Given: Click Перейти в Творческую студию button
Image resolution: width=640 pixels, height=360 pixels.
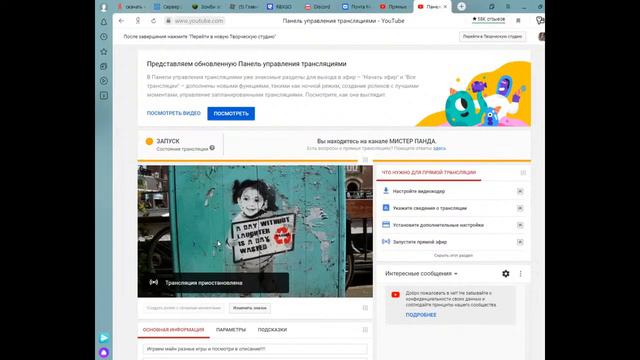Looking at the screenshot, I should pos(492,36).
